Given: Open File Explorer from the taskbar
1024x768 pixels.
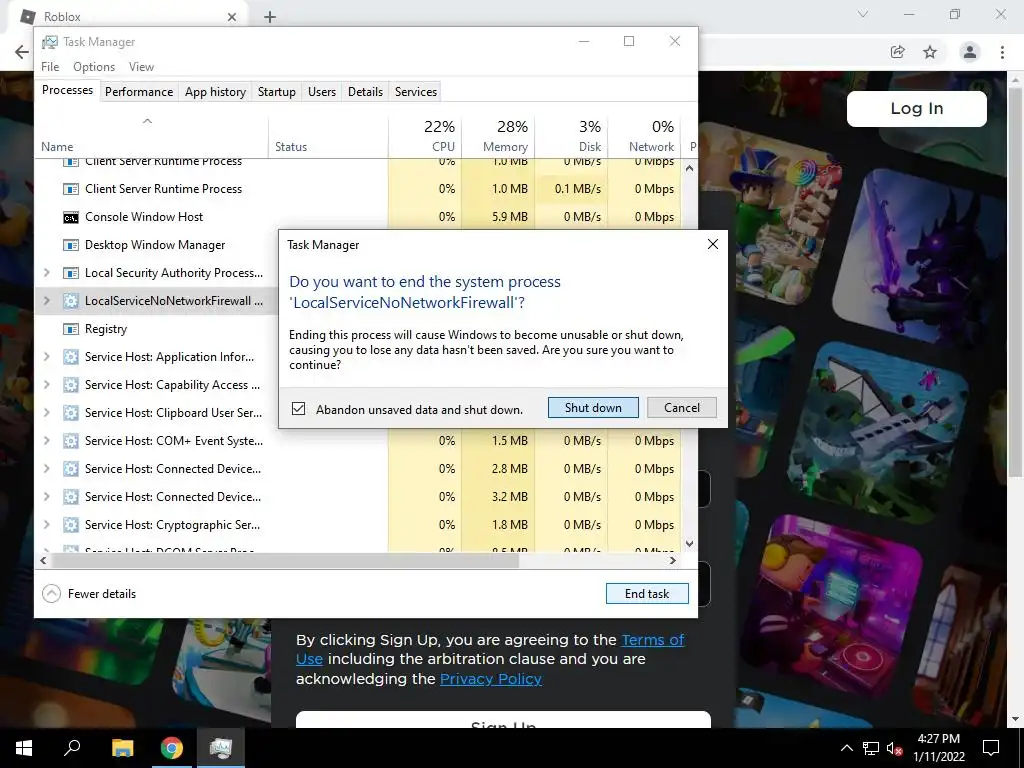Looking at the screenshot, I should 122,748.
